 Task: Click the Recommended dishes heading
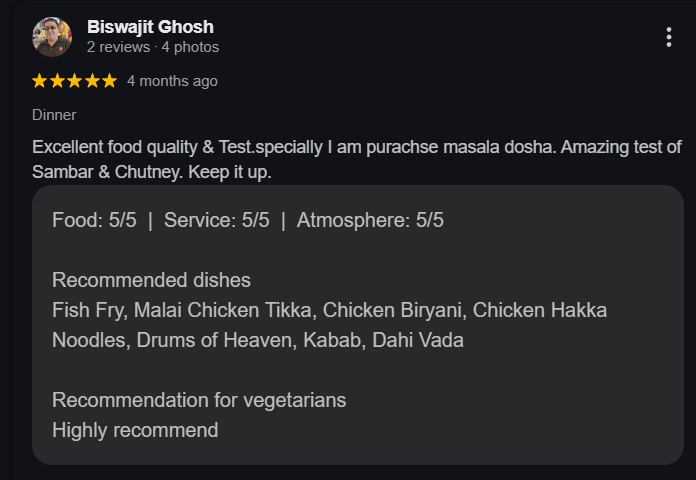(x=151, y=280)
